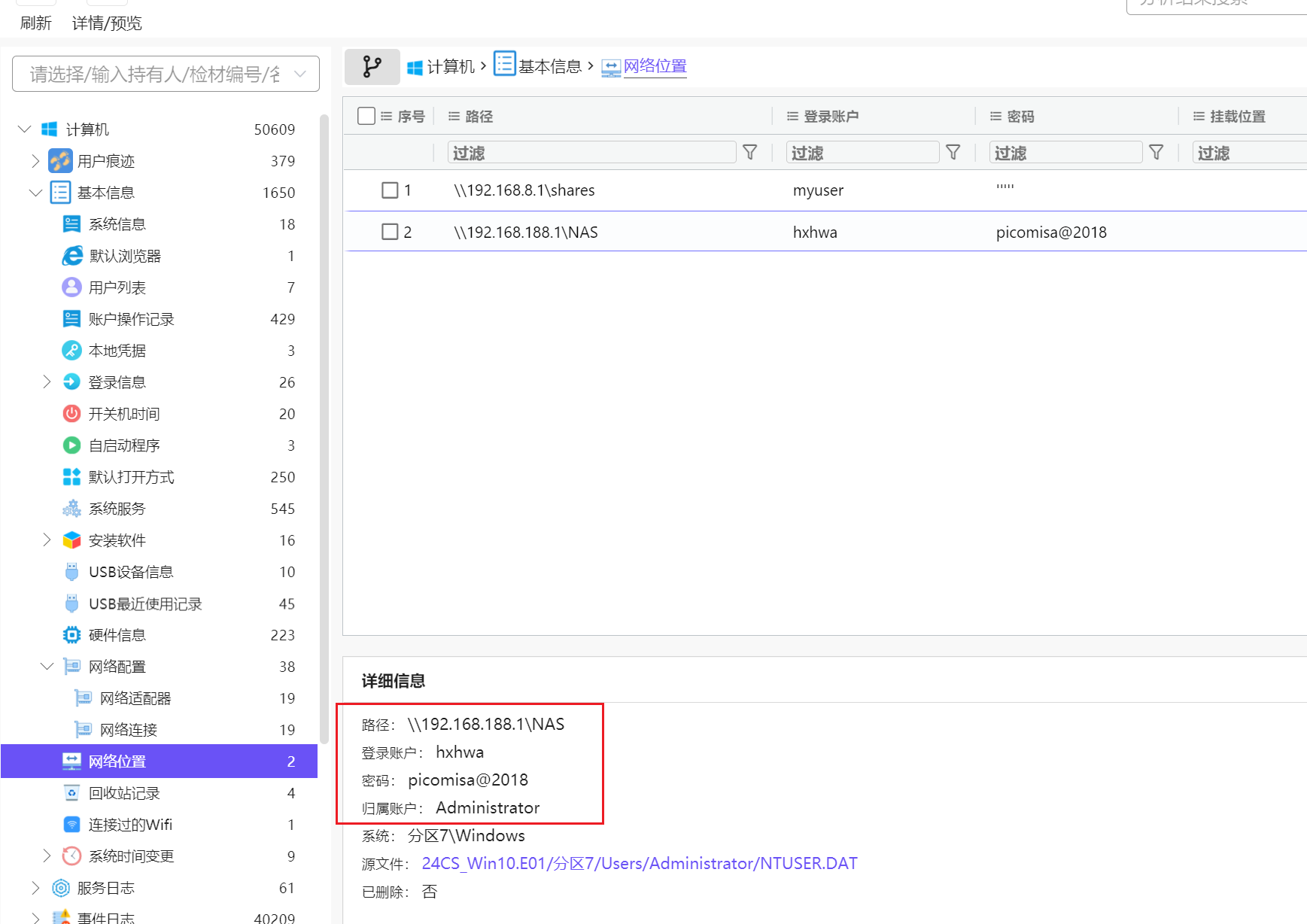Check the row 1 checkbox for shares path

coord(390,190)
